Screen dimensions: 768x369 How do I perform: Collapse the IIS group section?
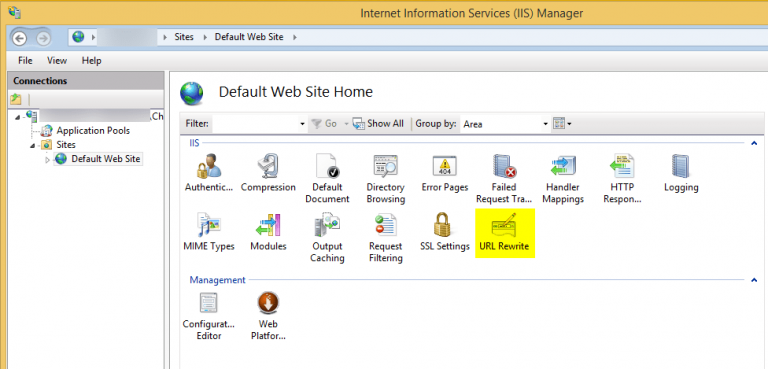coord(754,143)
